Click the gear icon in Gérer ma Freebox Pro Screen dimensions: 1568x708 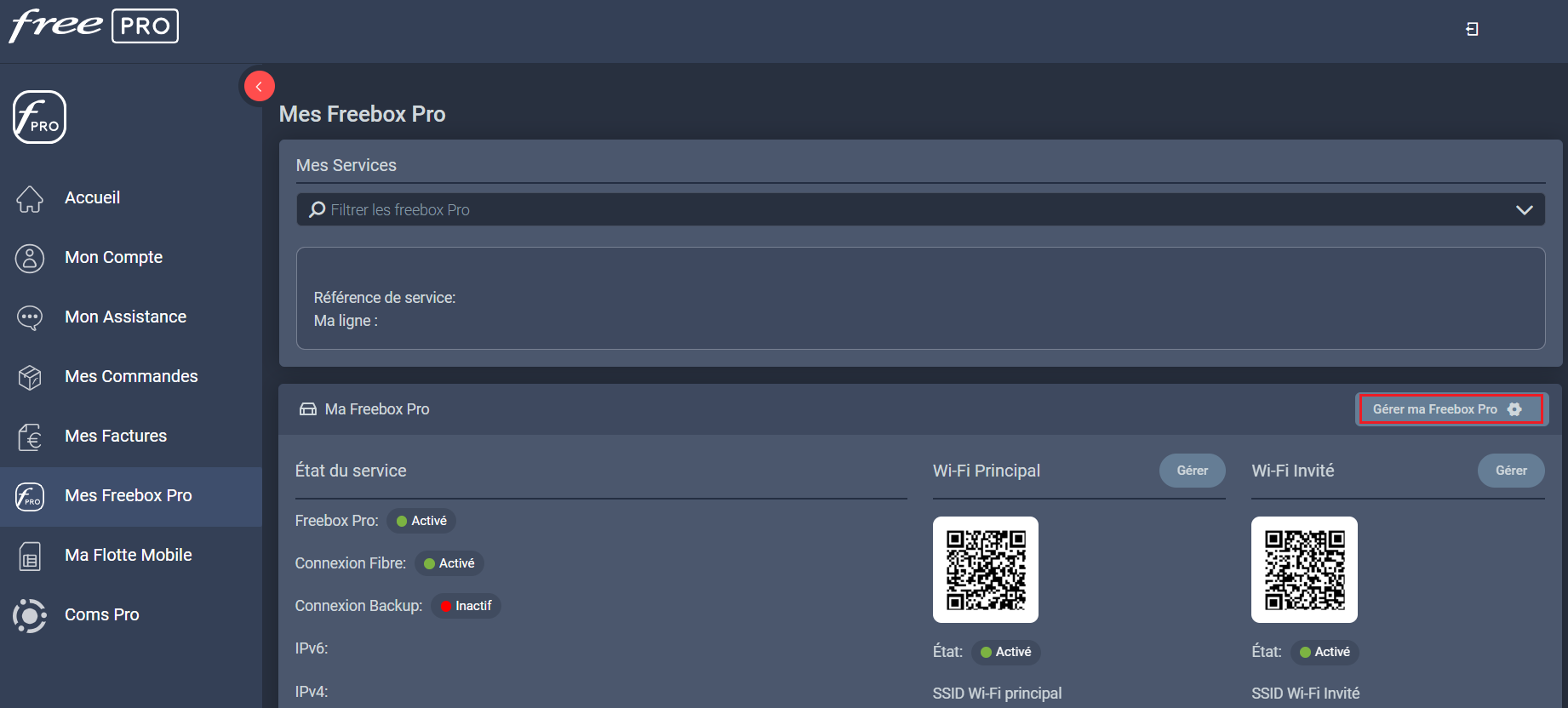(1514, 409)
